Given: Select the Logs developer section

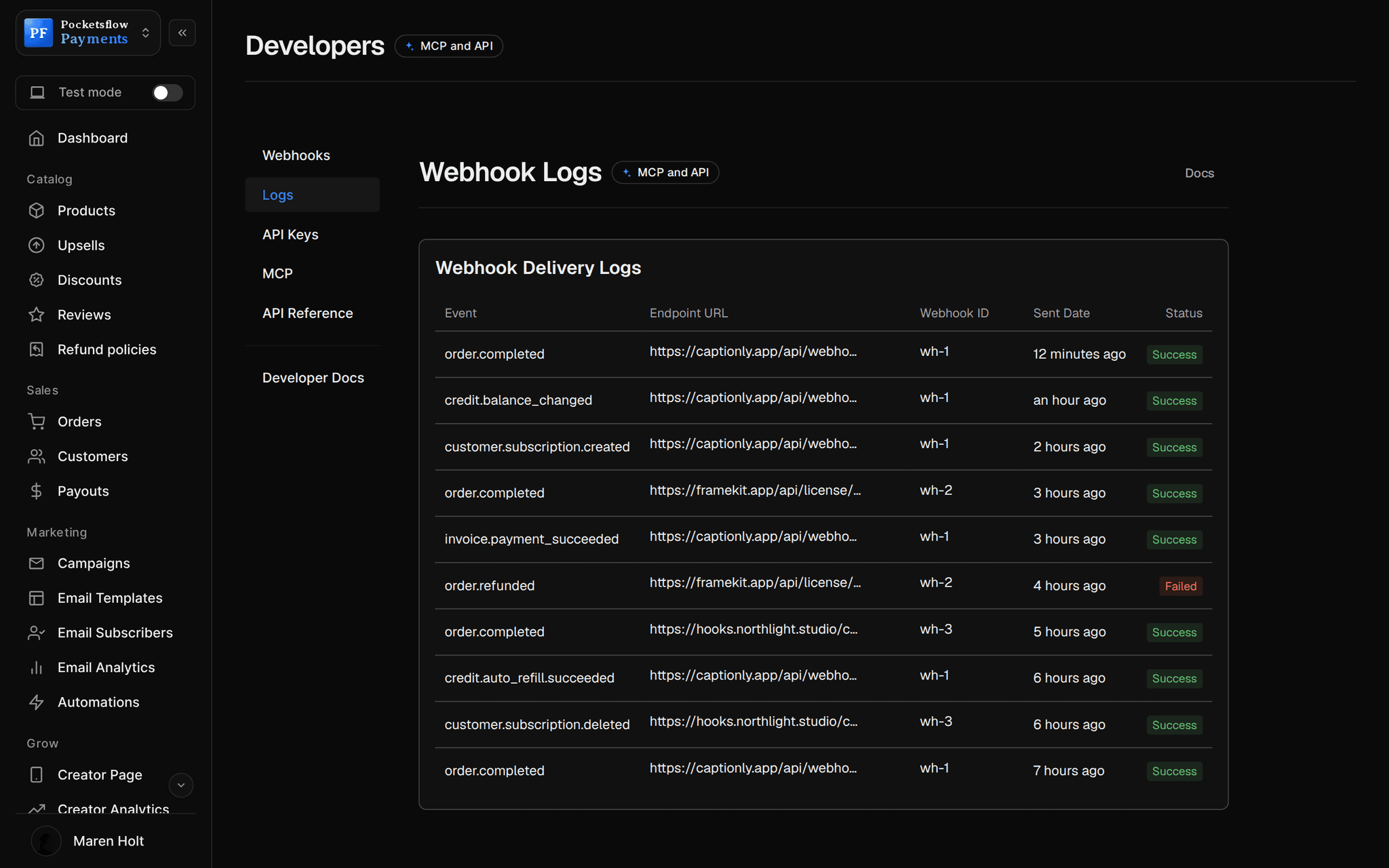Looking at the screenshot, I should point(312,195).
